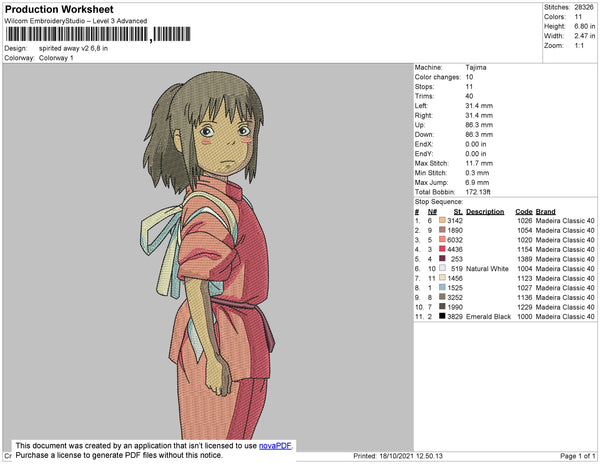The height and width of the screenshot is (464, 600).
Task: Click the Machine value 'Tajima'
Action: point(476,67)
